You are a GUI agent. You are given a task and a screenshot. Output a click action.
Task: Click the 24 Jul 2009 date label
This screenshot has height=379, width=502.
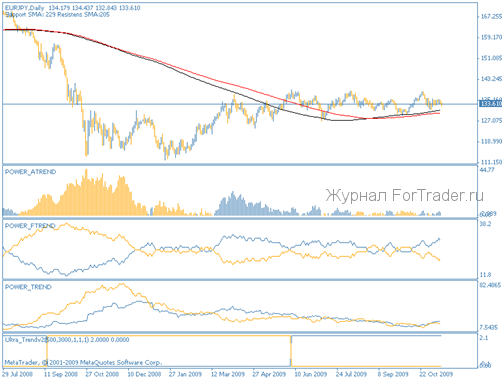click(x=352, y=374)
